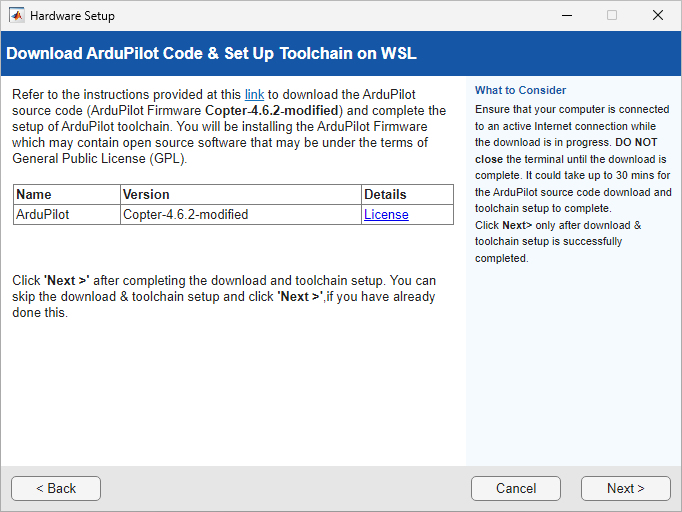This screenshot has height=512, width=682.
Task: Open the ArduPilot License link
Action: [386, 214]
